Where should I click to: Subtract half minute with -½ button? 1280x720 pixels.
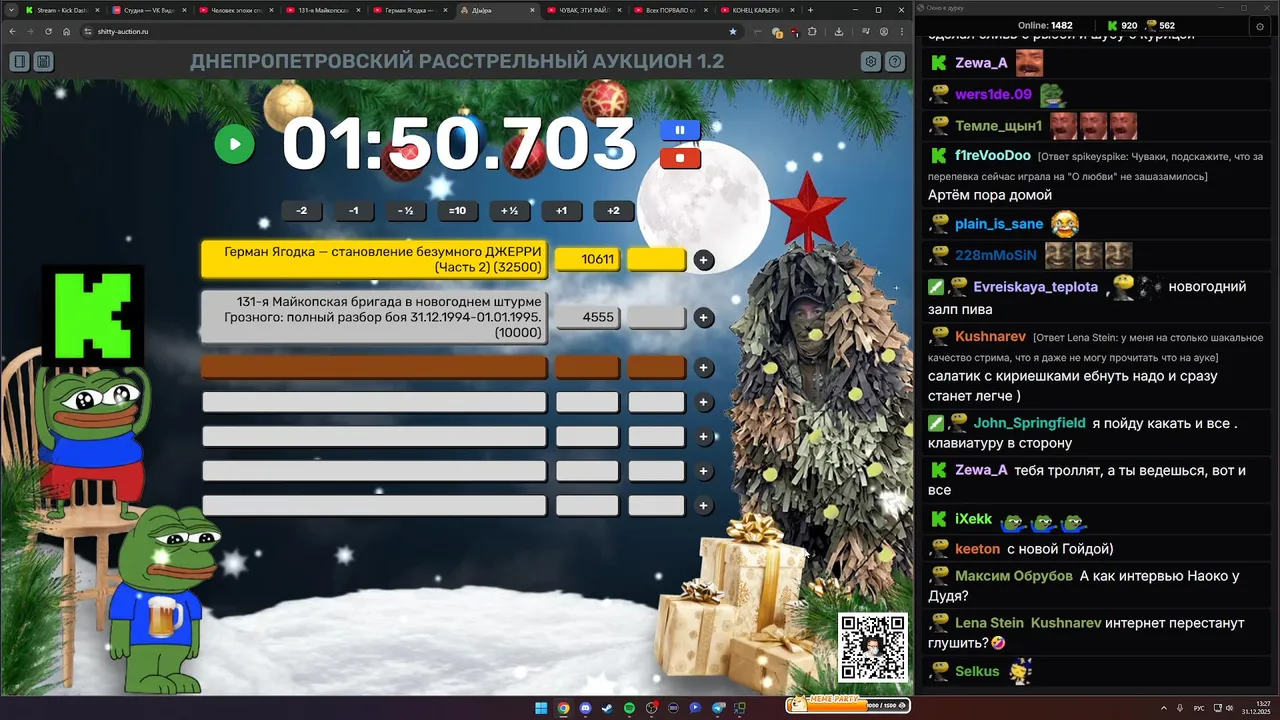[406, 211]
